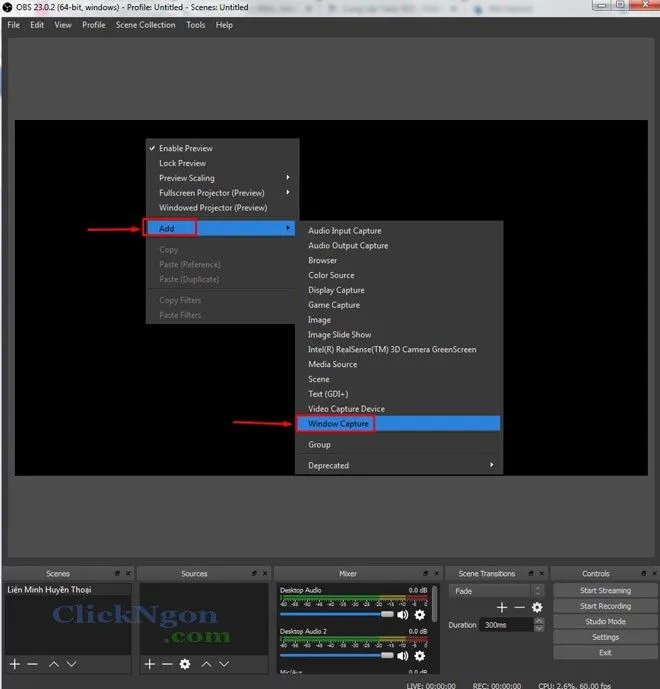Select Video Capture Device source
The width and height of the screenshot is (660, 689).
pyautogui.click(x=399, y=409)
